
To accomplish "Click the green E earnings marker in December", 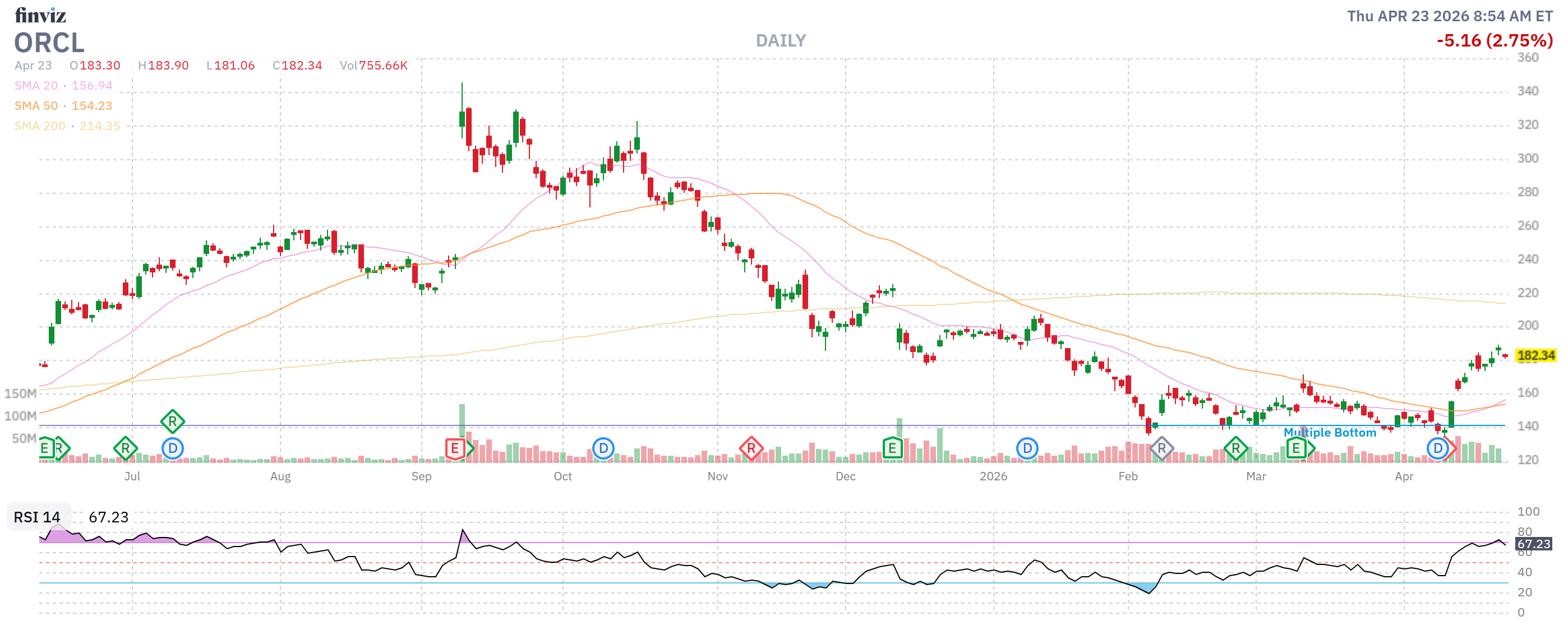I will (892, 449).
